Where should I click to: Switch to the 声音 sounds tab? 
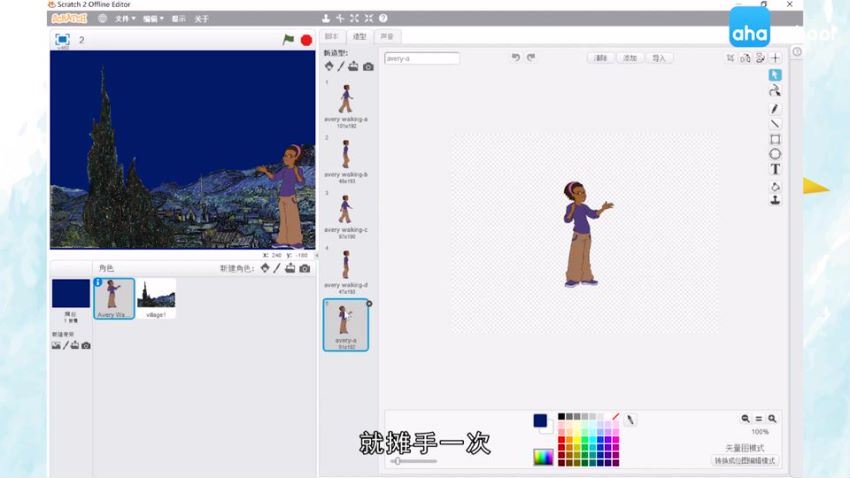pos(387,36)
